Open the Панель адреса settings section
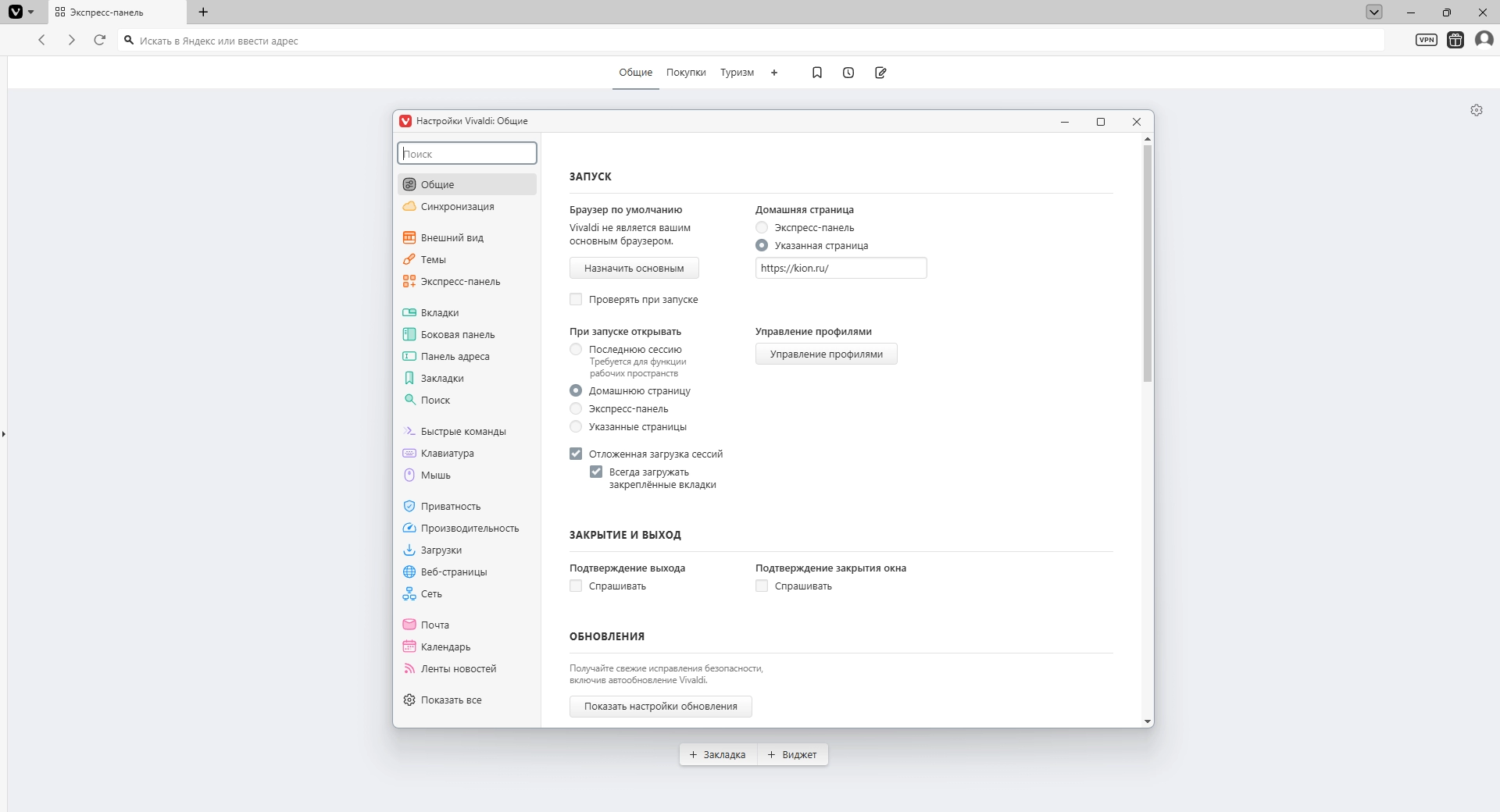Viewport: 1500px width, 812px height. click(467, 356)
